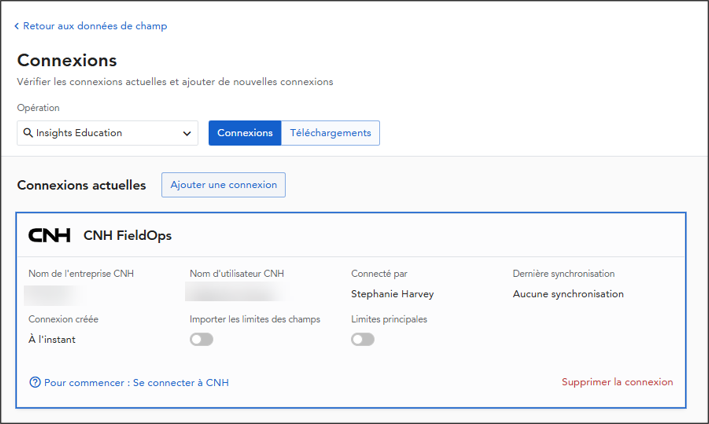Click the blurred 'Nom d'utilisateur CNH' value
This screenshot has height=424, width=709.
[235, 292]
